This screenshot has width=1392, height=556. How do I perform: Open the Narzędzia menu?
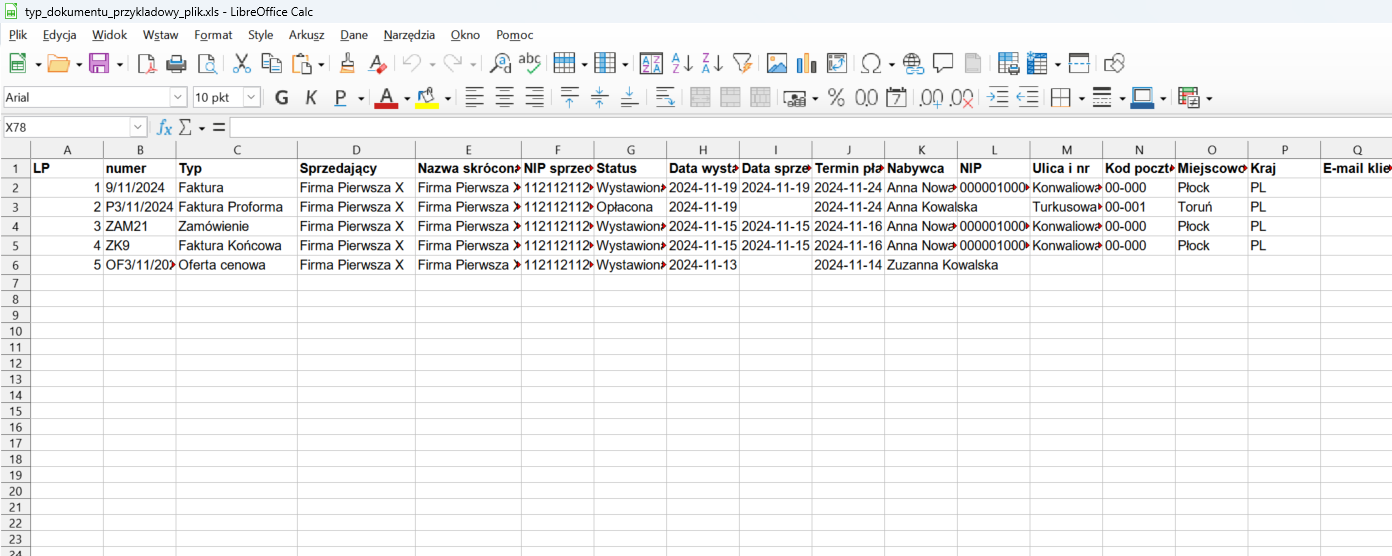point(409,35)
